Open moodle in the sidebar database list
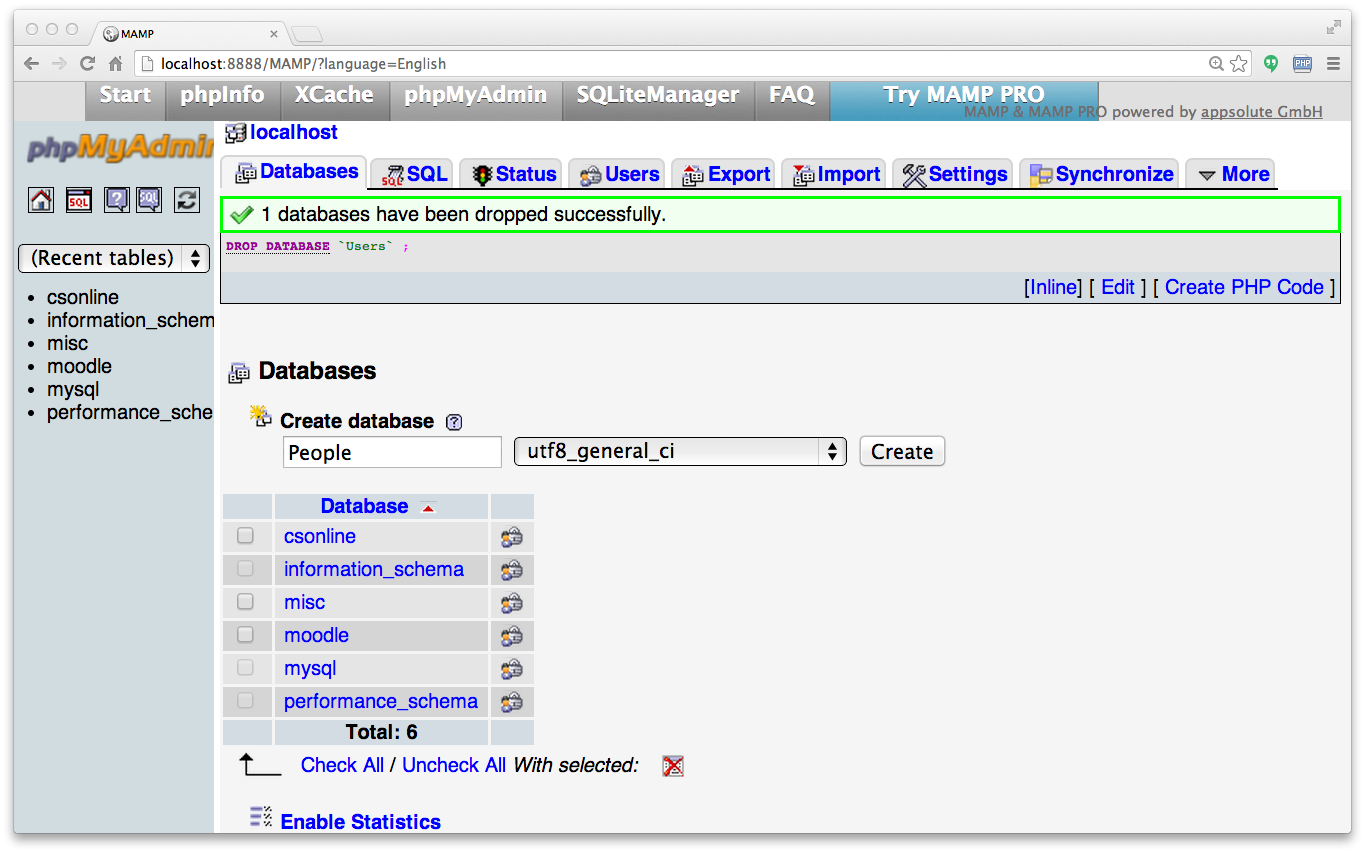Screen dimensions: 1365x853 click(79, 366)
